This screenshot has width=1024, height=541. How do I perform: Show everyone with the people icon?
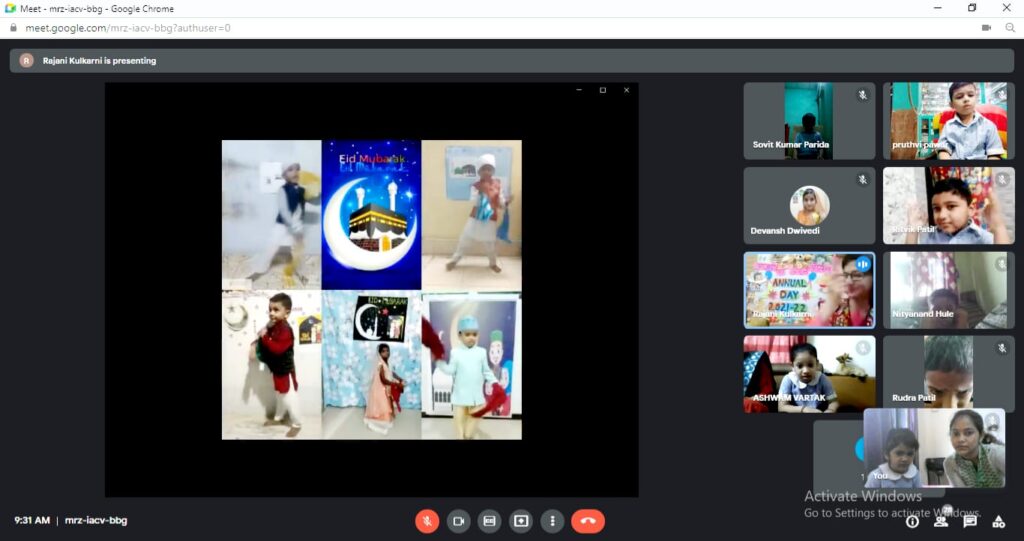tap(940, 521)
